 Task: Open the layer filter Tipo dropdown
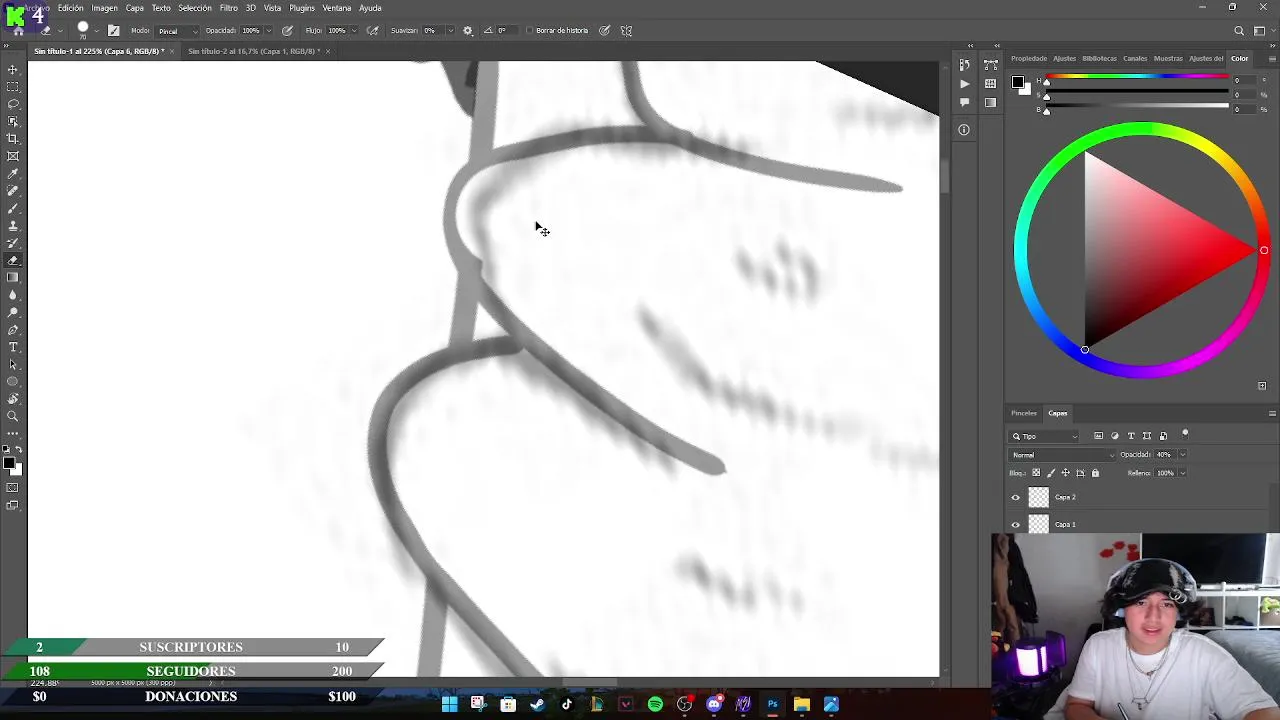pyautogui.click(x=1045, y=436)
